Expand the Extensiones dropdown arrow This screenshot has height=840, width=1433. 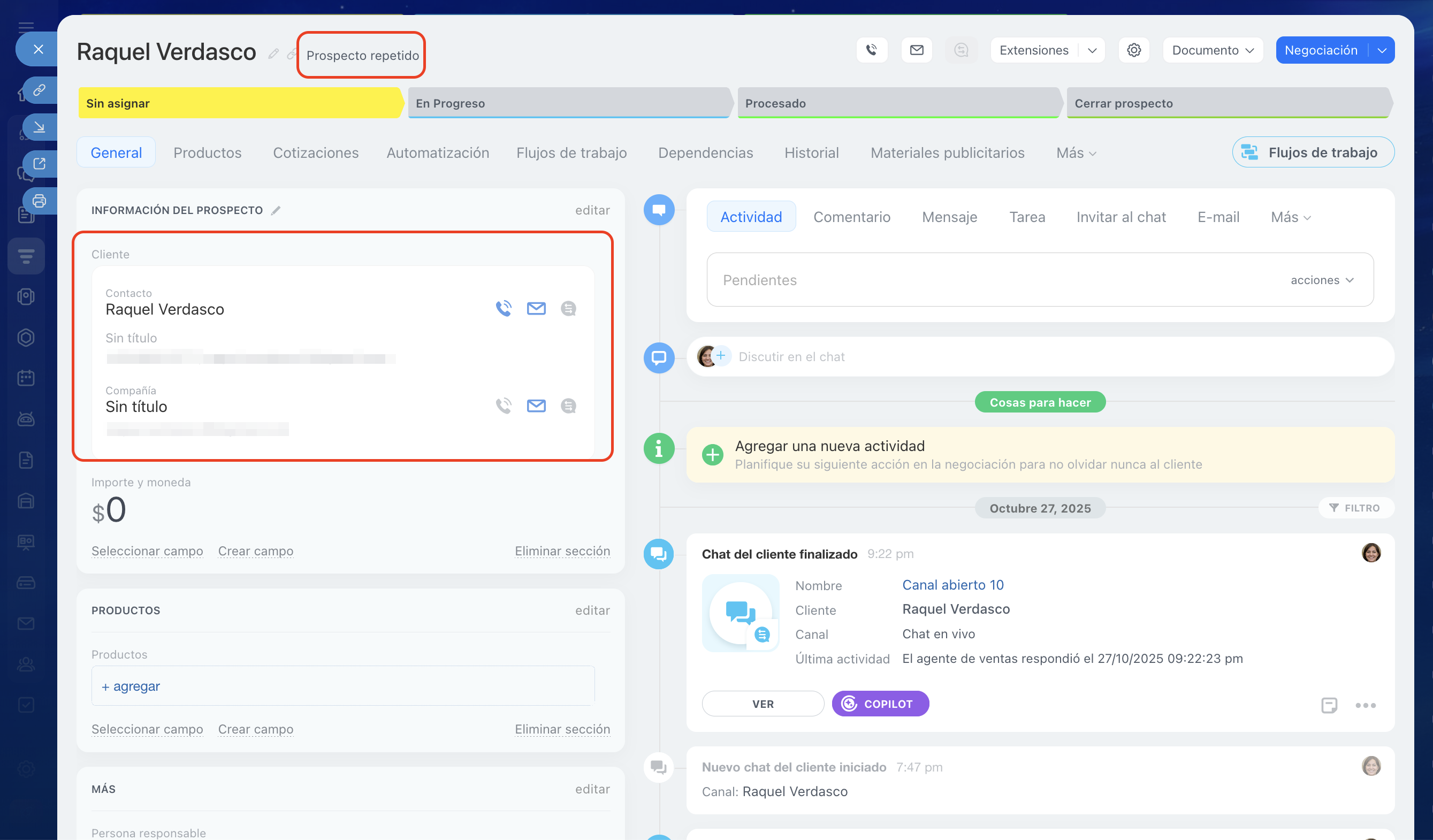coord(1092,50)
